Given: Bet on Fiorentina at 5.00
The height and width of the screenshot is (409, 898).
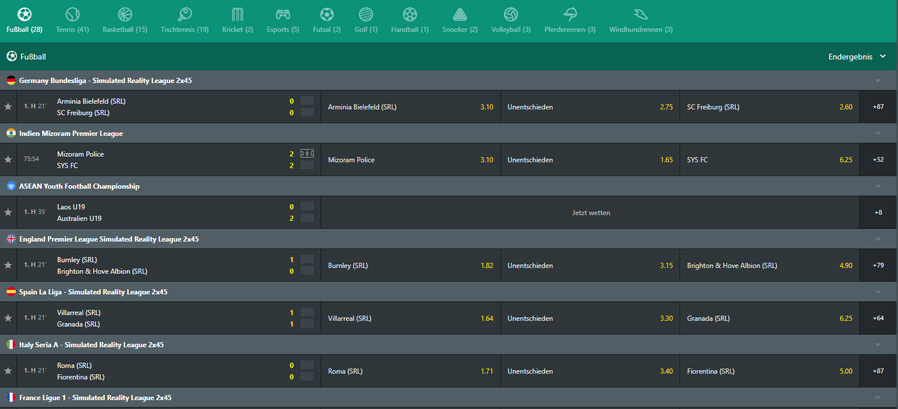Looking at the screenshot, I should coord(770,371).
